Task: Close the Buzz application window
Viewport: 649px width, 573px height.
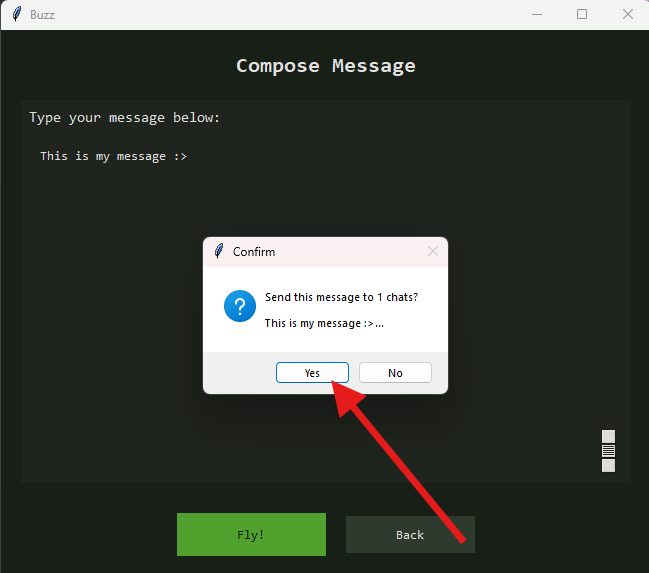Action: click(x=628, y=14)
